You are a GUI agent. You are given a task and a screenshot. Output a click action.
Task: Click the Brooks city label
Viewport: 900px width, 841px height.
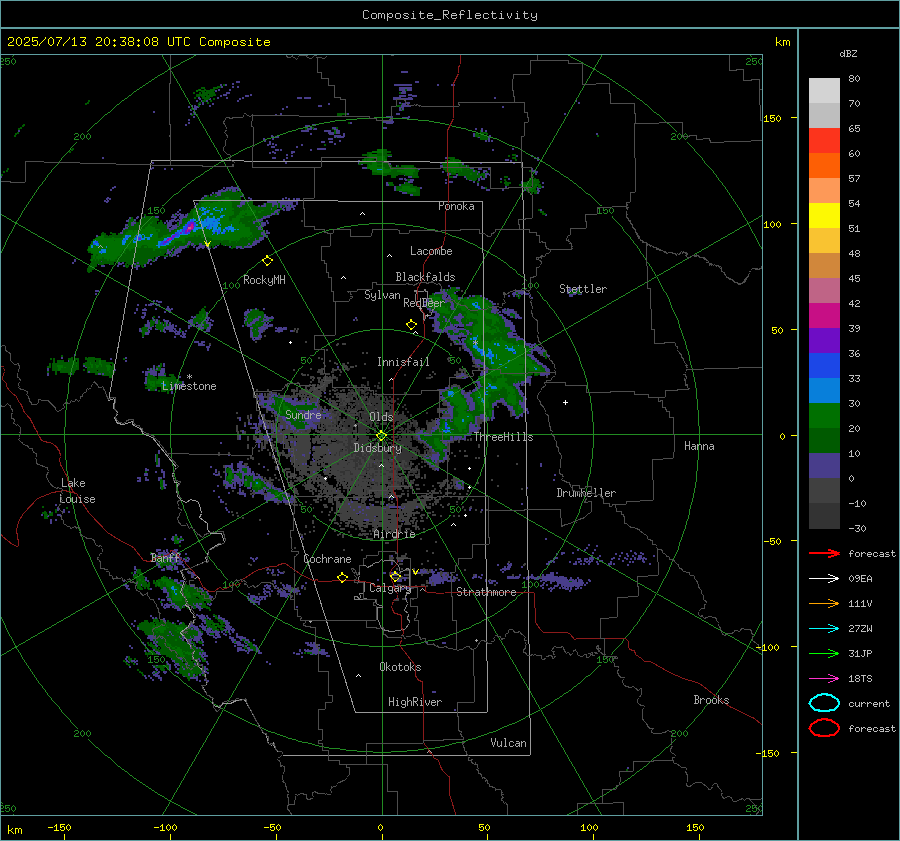pos(711,700)
